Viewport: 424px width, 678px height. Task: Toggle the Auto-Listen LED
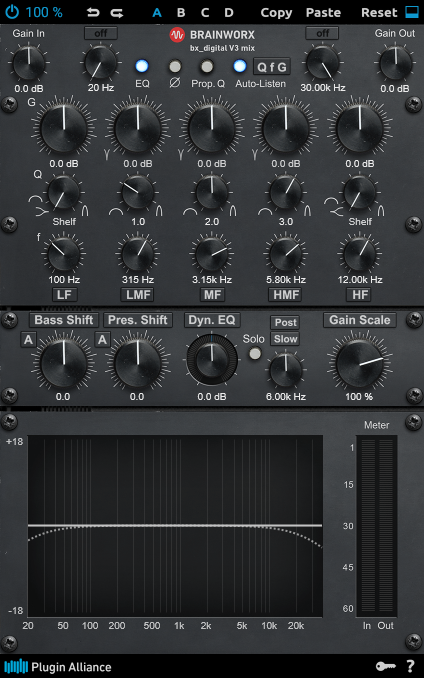click(x=239, y=66)
